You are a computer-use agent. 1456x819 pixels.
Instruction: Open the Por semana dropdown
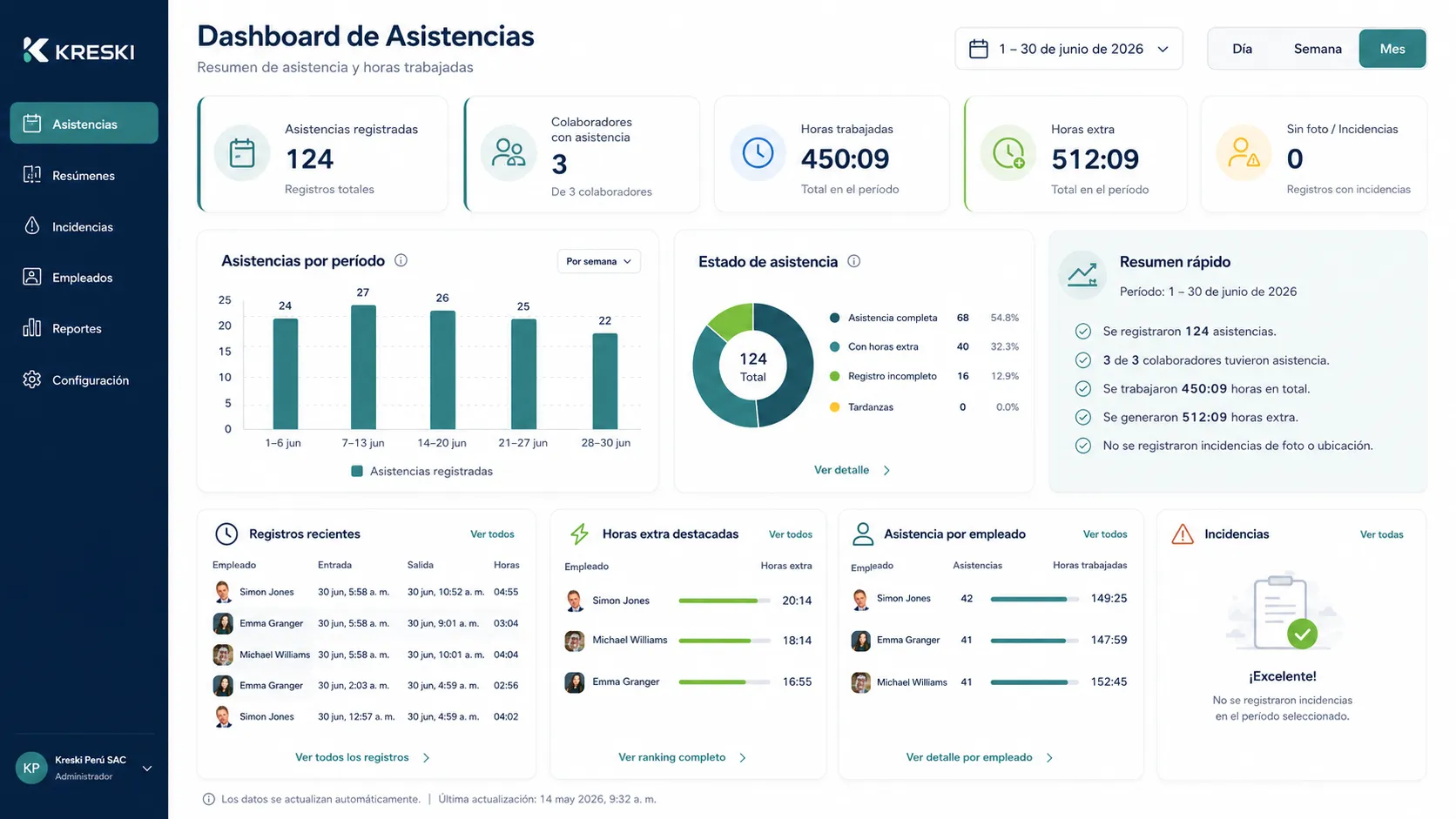pos(599,261)
